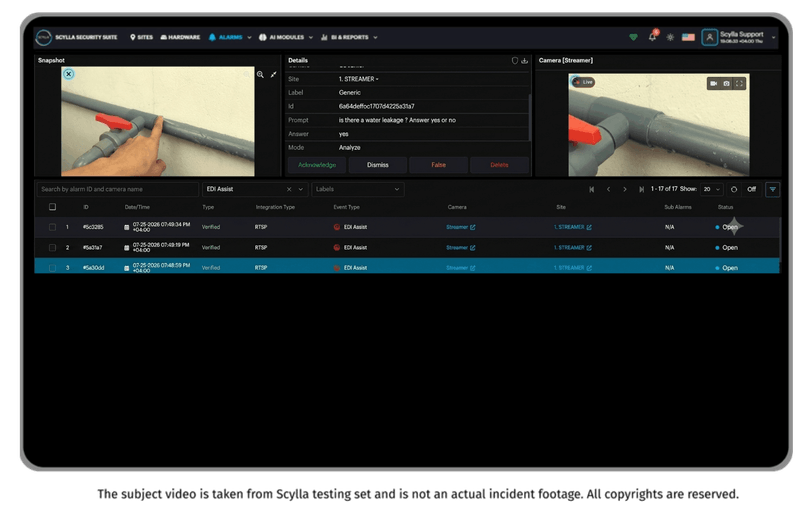Acknowledge the selected alarm
Screen dimensions: 812x519
point(317,165)
